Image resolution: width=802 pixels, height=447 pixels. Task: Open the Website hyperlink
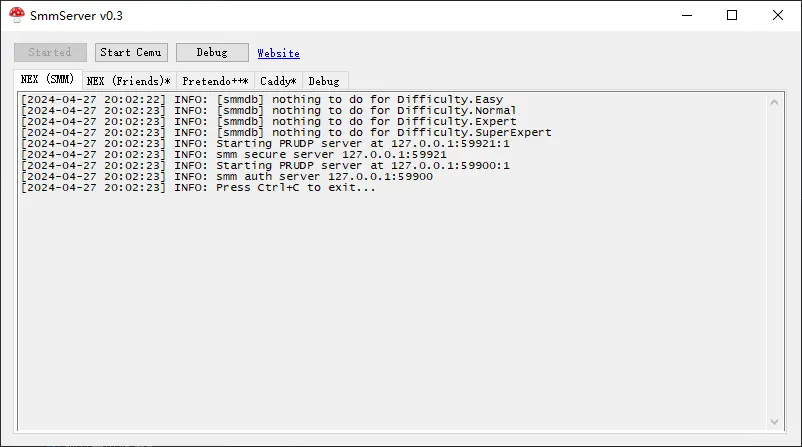[x=278, y=53]
